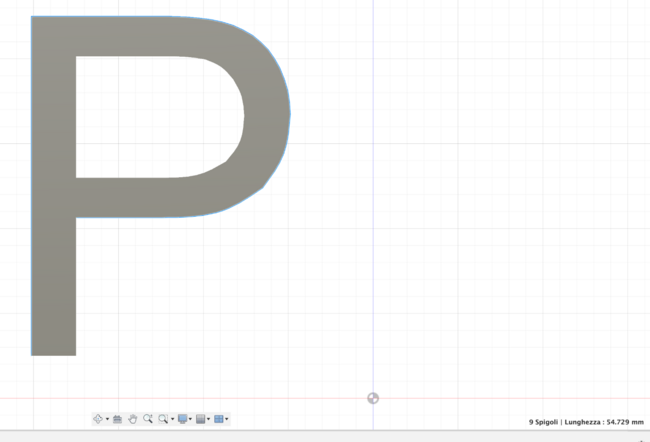Expand the Display Settings dropdown arrow
650x442 pixels.
point(191,419)
